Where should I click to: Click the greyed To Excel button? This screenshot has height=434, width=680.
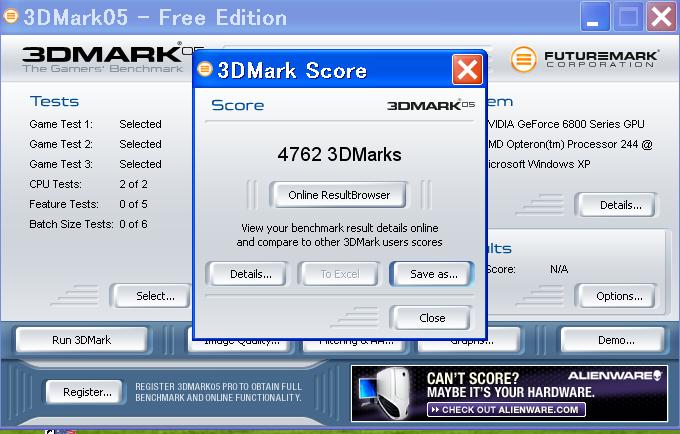[340, 274]
